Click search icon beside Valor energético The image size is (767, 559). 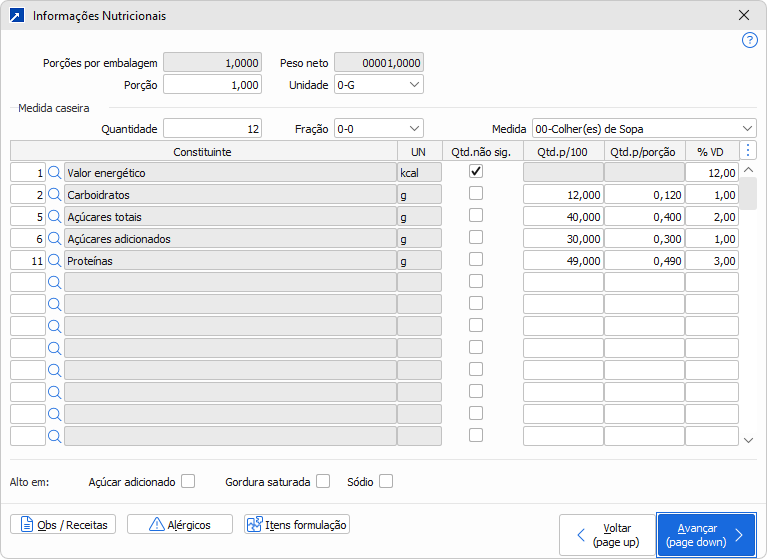(x=55, y=173)
